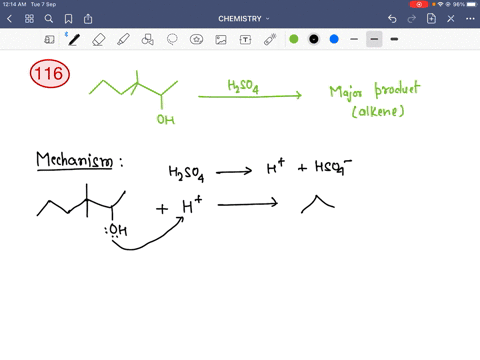Open the CHEMISTRY document title dropdown
This screenshot has height=360, width=480.
click(x=244, y=19)
